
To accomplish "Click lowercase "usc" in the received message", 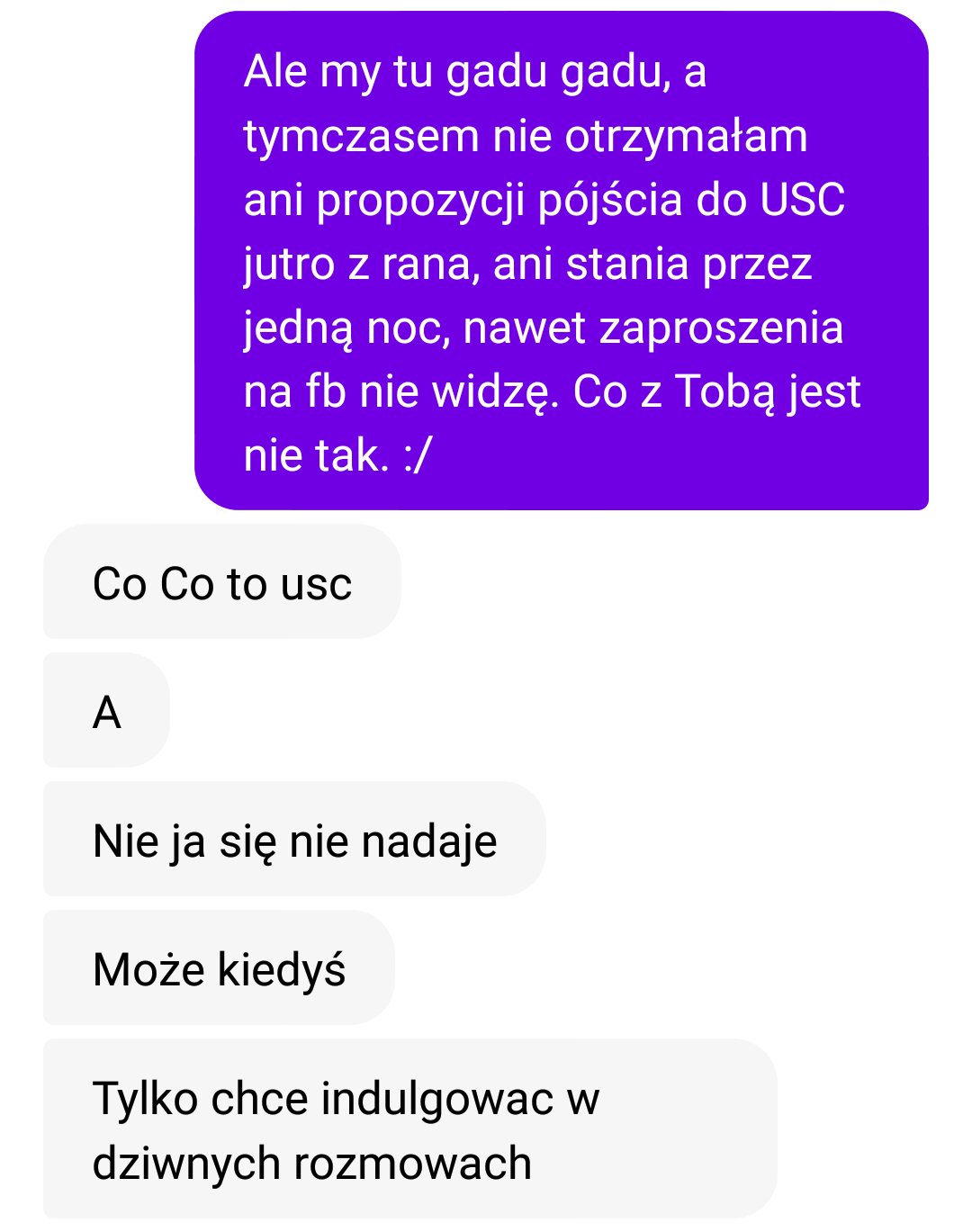I will [316, 585].
